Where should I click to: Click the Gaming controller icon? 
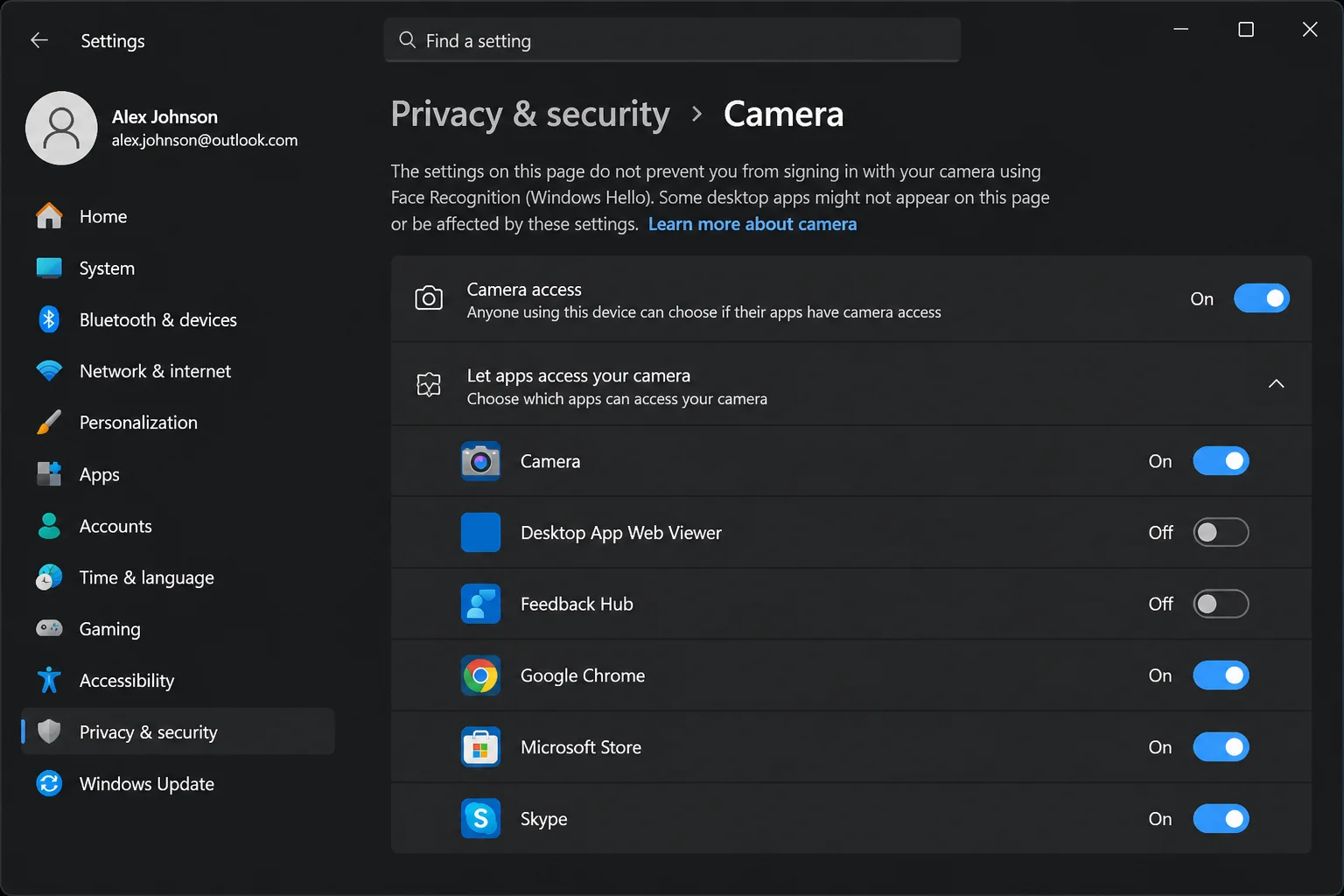click(49, 628)
